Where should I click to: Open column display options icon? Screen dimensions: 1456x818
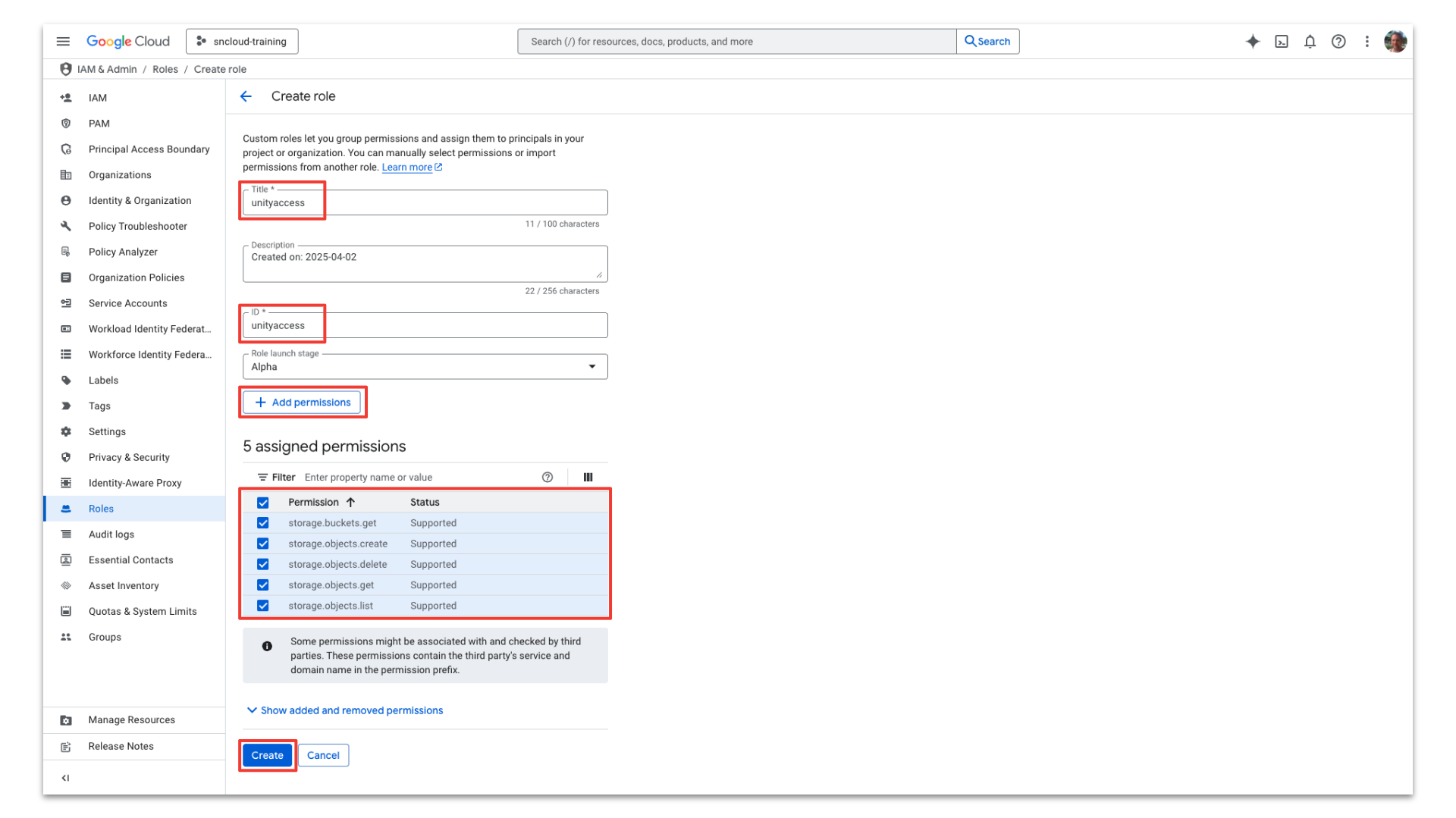tap(588, 477)
